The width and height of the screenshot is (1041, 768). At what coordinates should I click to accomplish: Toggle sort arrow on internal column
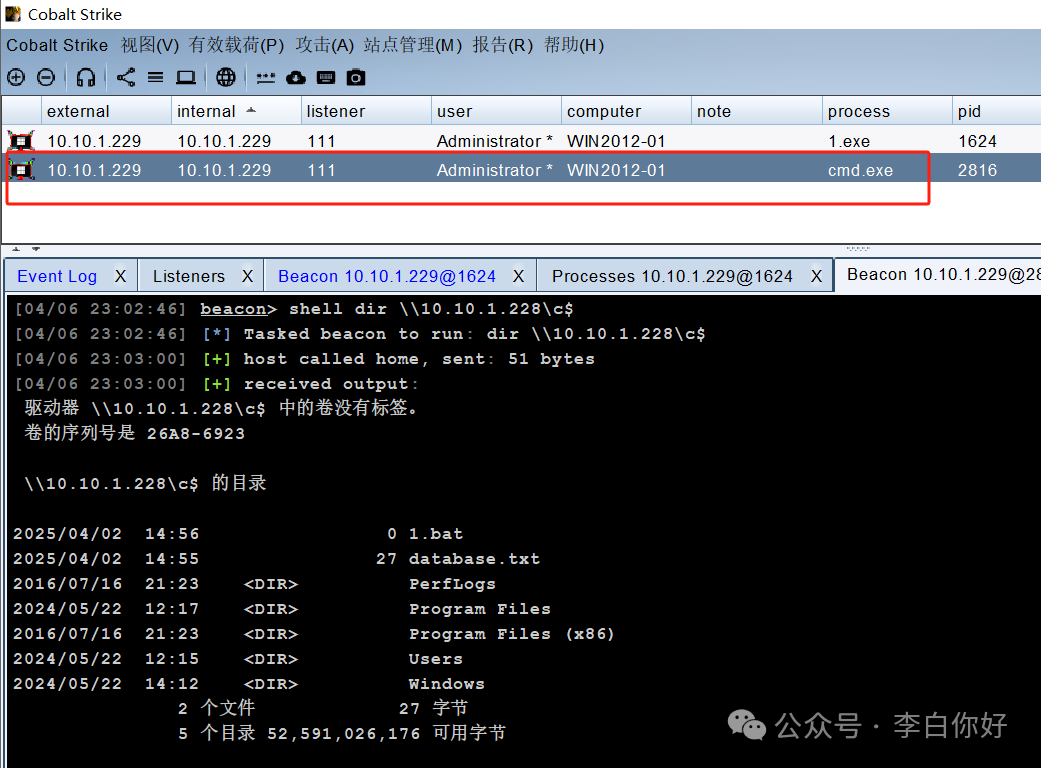coord(251,110)
